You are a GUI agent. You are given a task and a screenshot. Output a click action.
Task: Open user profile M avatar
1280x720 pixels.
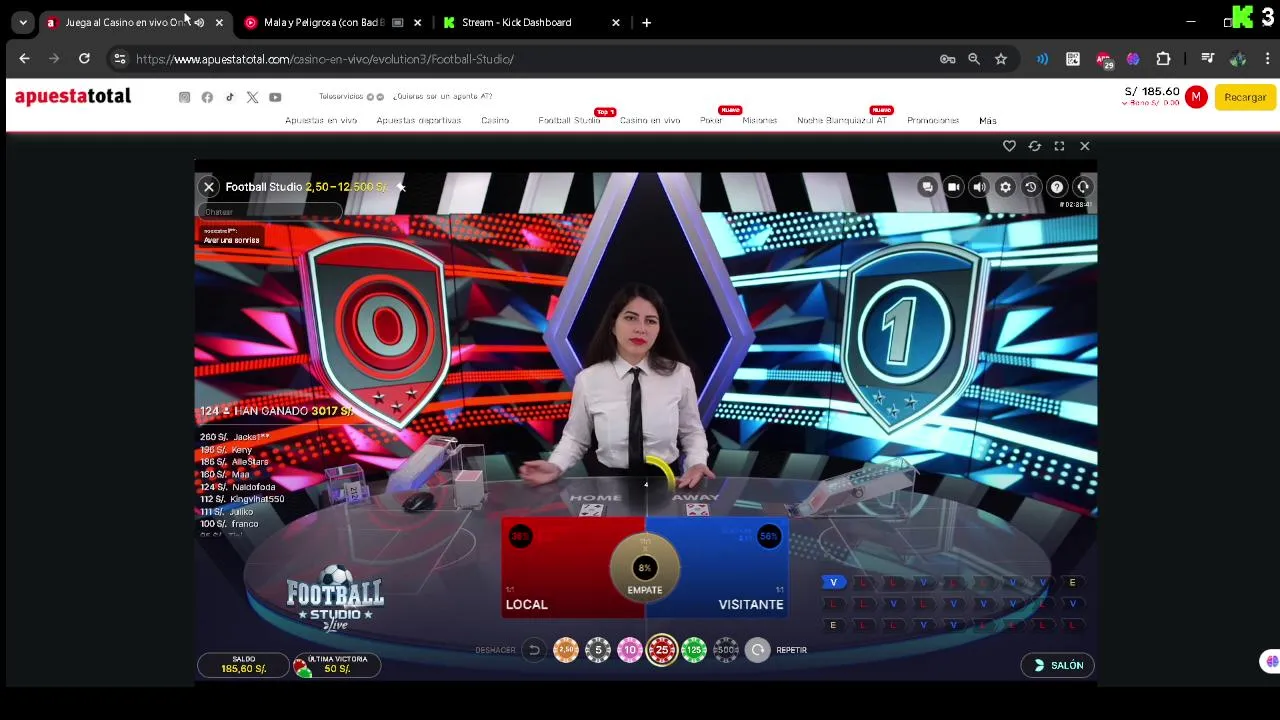1196,97
